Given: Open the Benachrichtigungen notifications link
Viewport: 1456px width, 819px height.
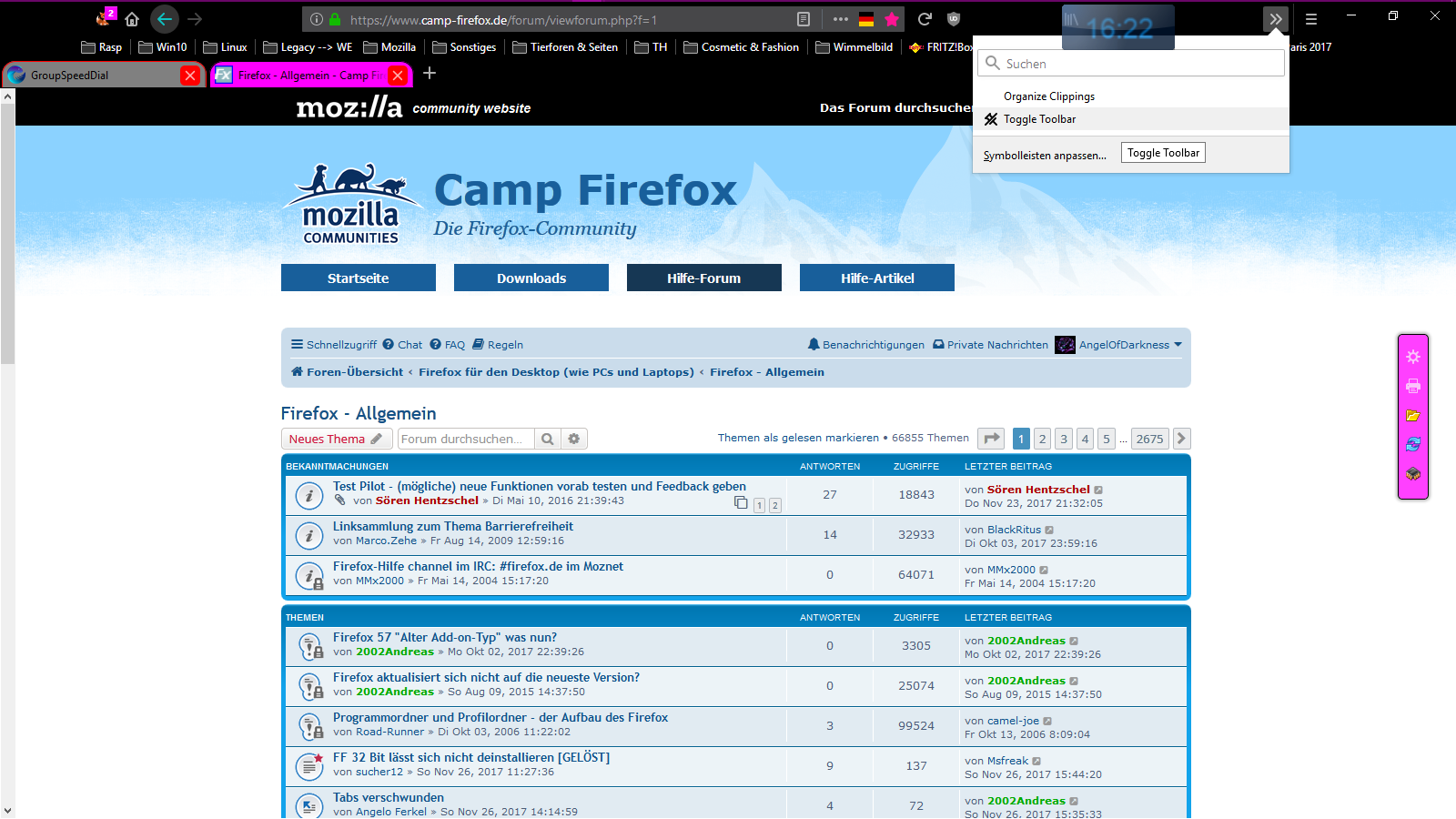Looking at the screenshot, I should (x=866, y=345).
